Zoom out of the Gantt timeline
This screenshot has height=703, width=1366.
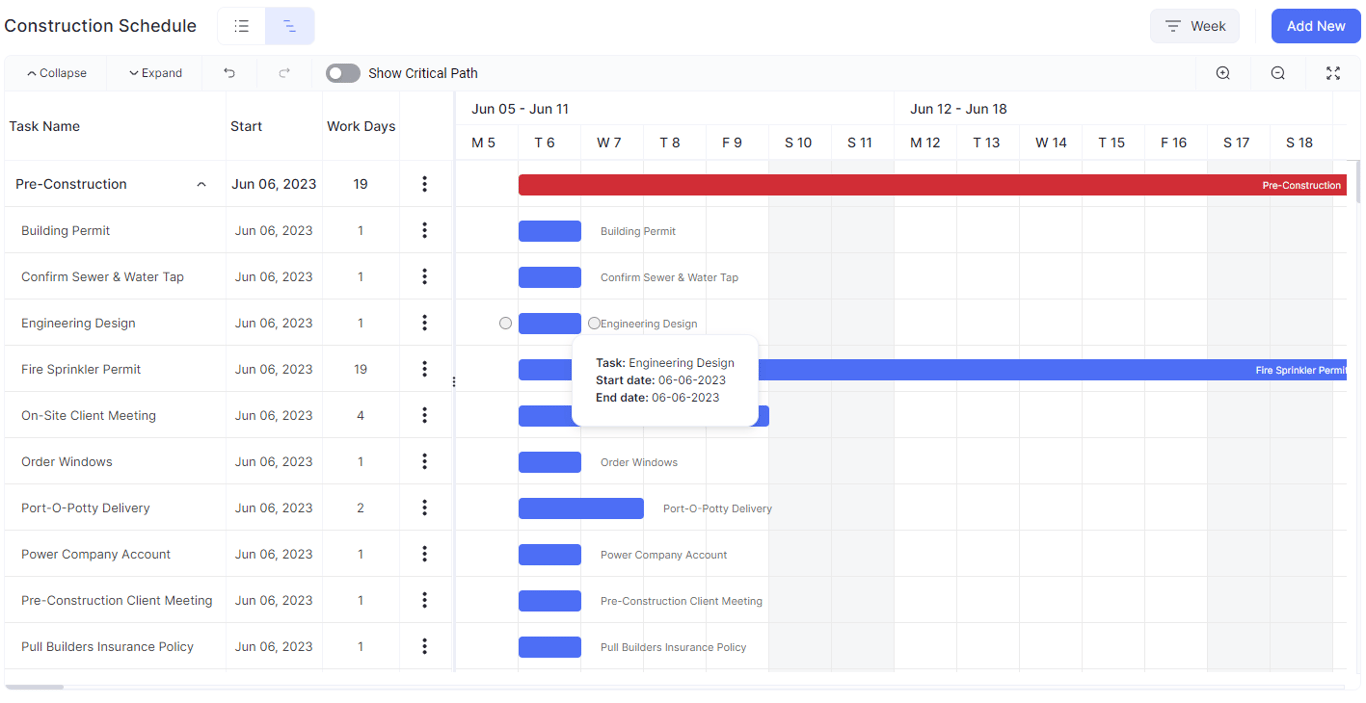coord(1278,73)
